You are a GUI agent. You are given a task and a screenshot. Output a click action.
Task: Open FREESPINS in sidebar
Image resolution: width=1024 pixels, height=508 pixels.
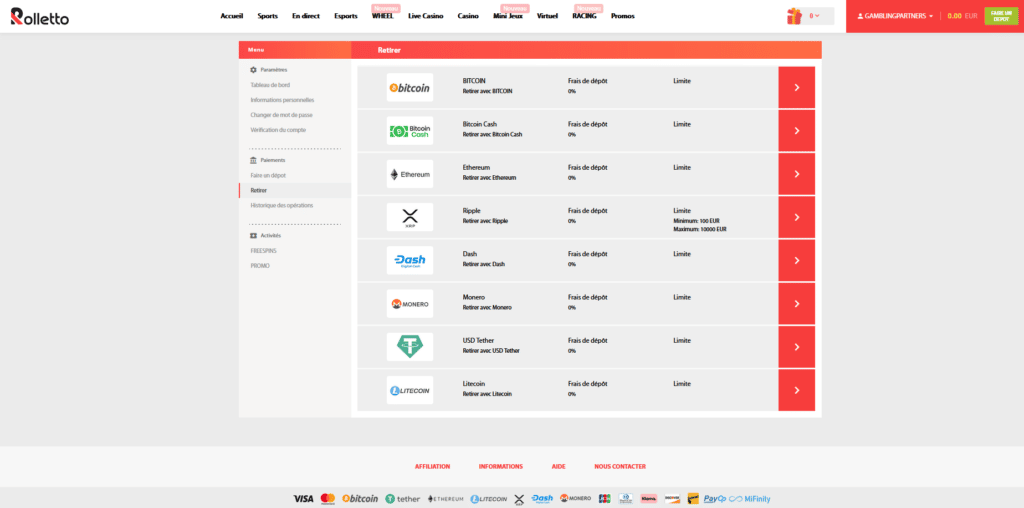point(263,251)
